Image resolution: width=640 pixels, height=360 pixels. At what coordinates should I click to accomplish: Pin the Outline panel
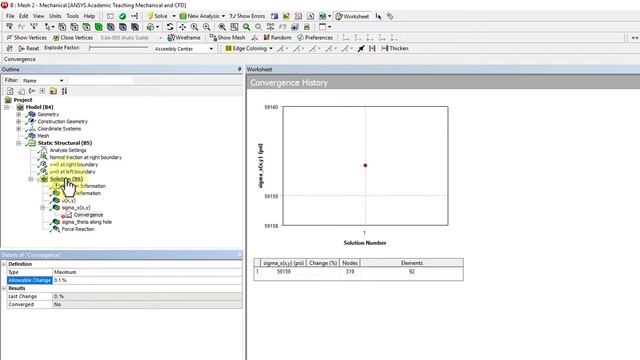tap(240, 69)
